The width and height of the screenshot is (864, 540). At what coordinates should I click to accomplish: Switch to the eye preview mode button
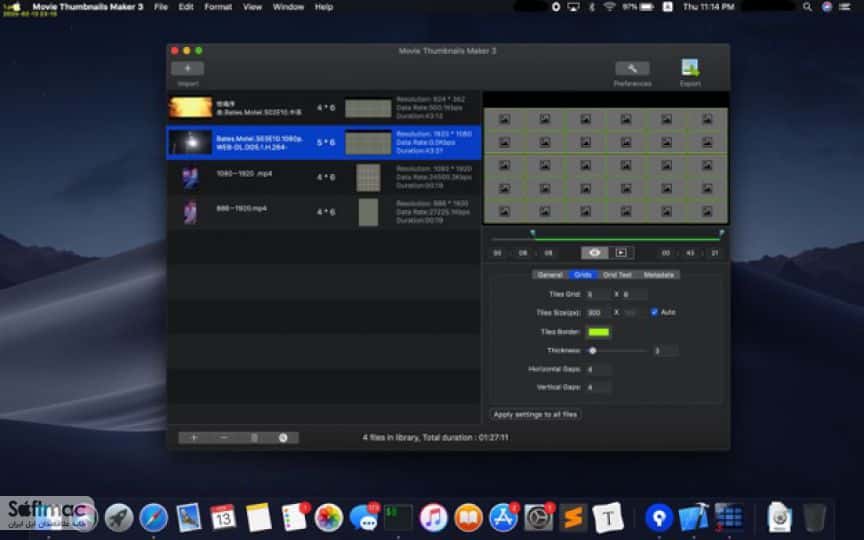tap(595, 252)
